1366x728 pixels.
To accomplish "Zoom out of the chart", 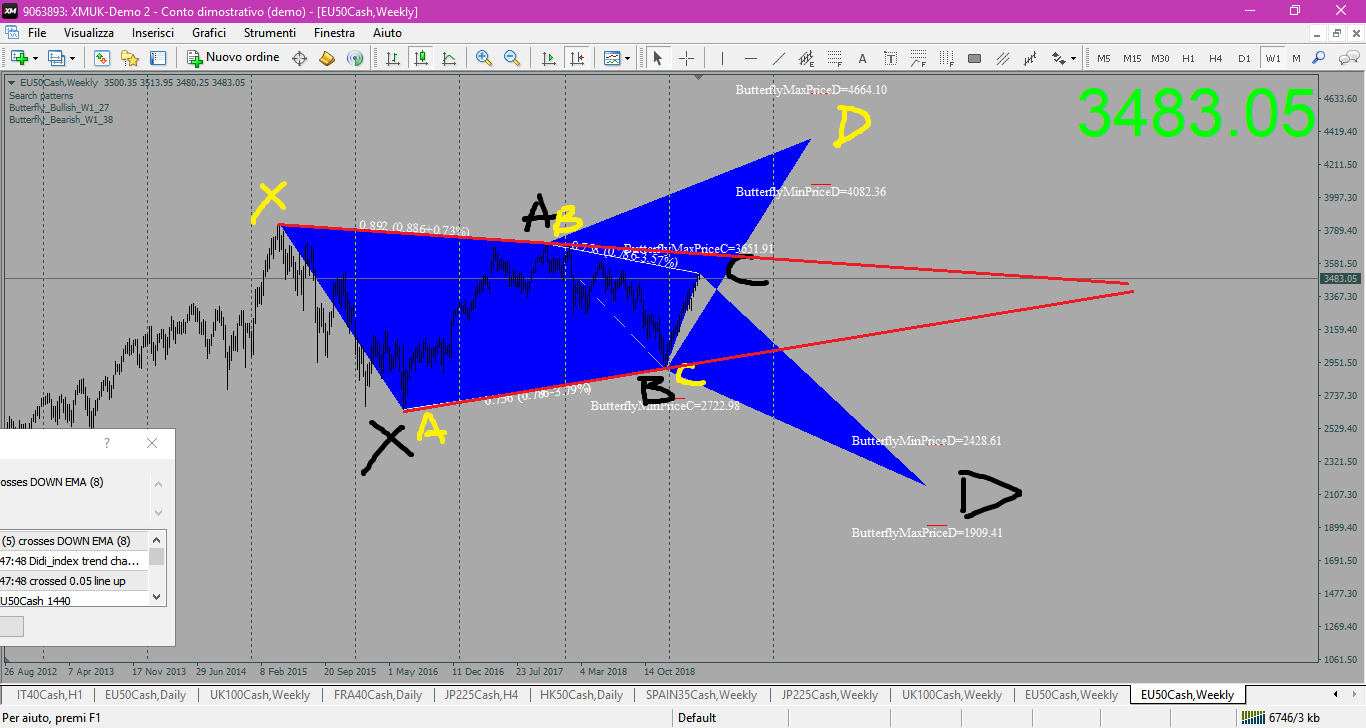I will [512, 58].
